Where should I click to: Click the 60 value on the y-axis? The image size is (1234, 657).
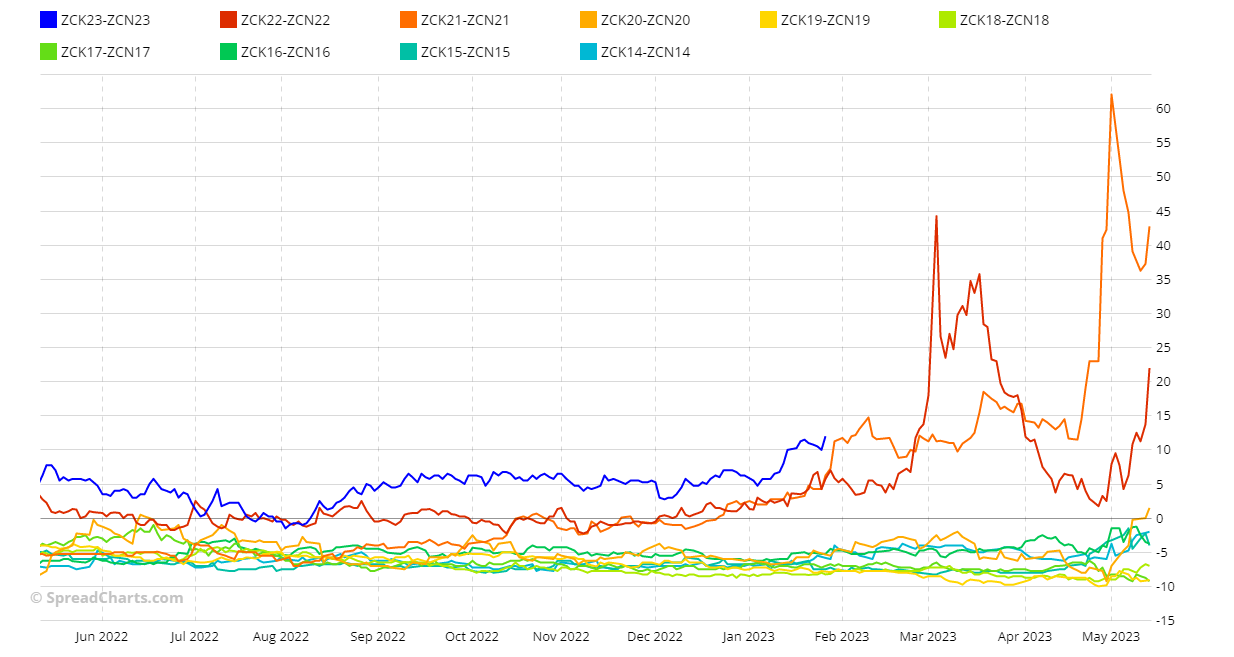(x=1165, y=108)
